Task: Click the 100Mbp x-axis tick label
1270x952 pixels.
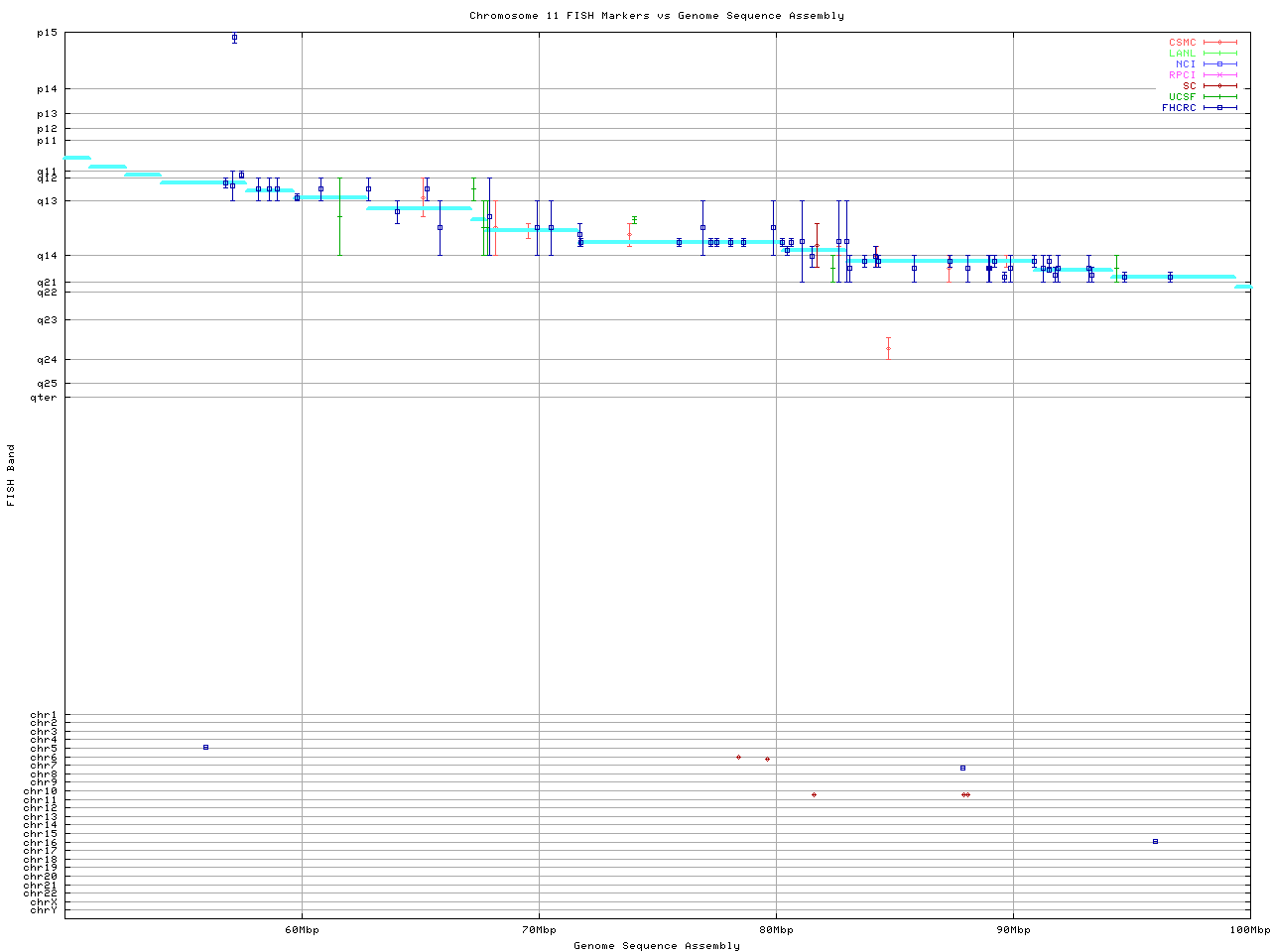Action: [x=1249, y=929]
